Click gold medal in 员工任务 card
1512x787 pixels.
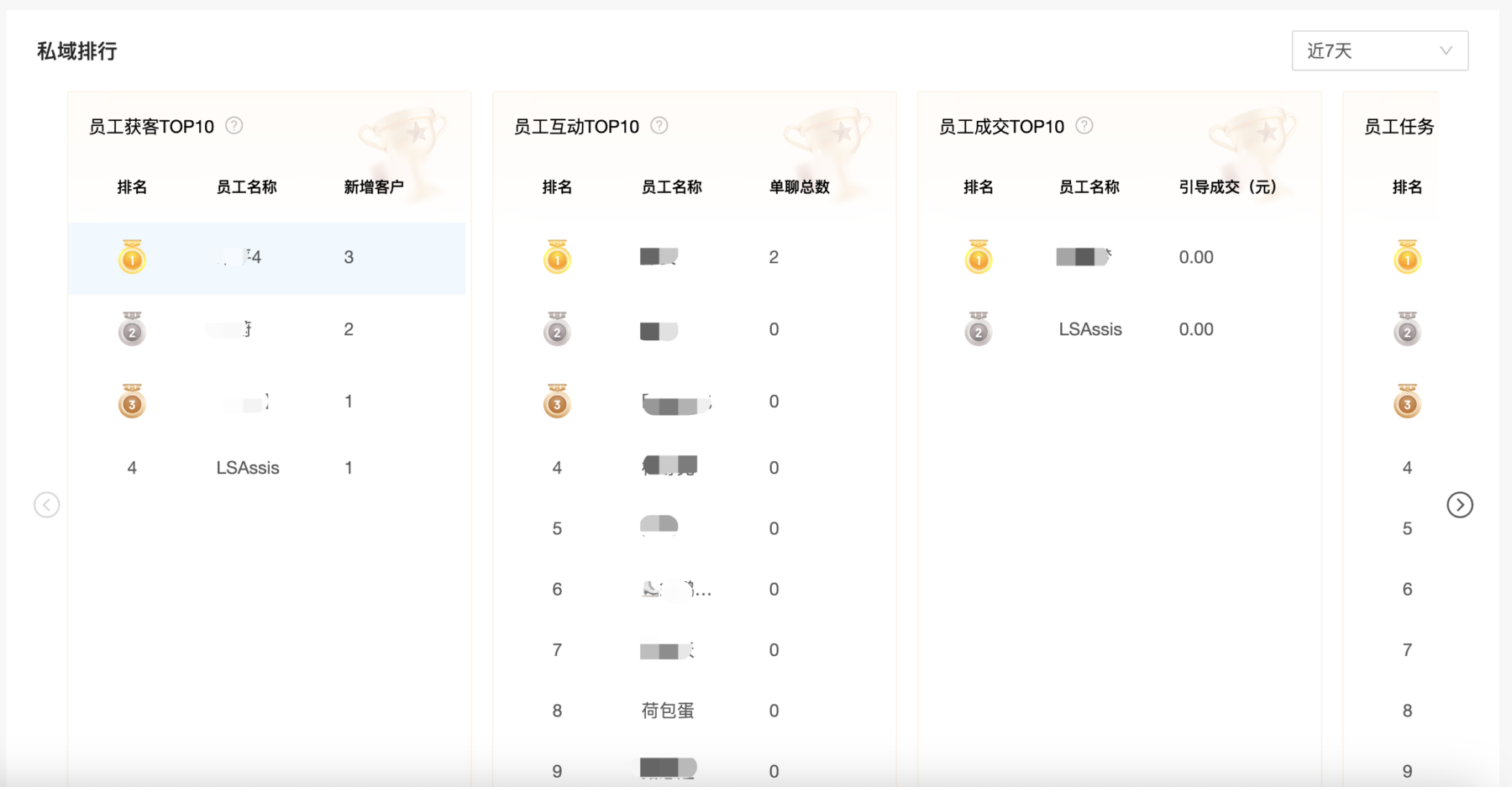click(1407, 257)
